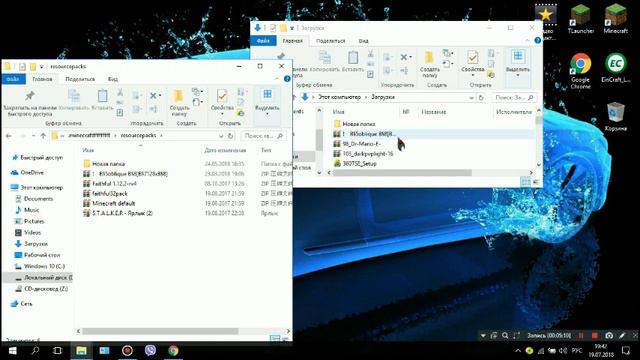The width and height of the screenshot is (640, 360).
Task: Click Select in the resourcepacks ribbon
Action: point(267,101)
